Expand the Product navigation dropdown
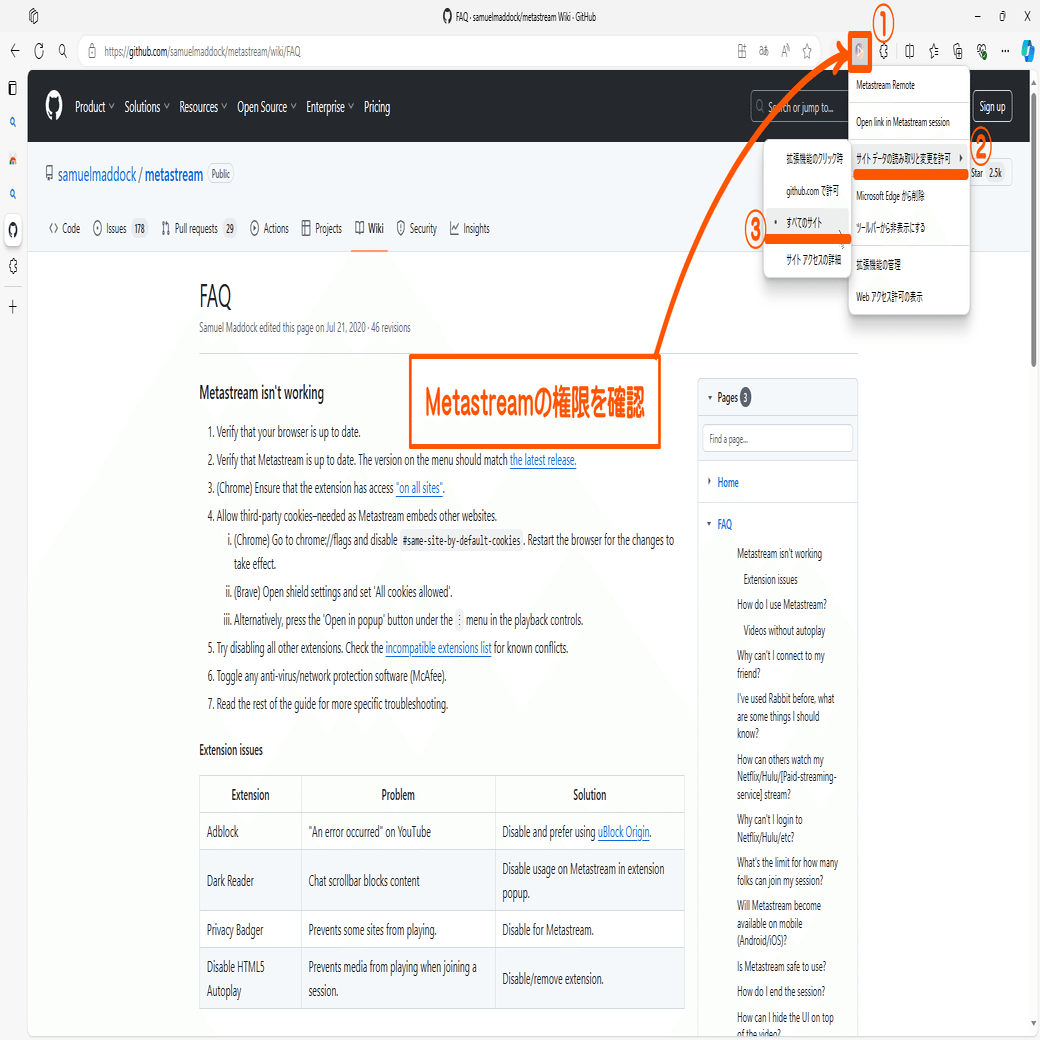 click(x=95, y=107)
